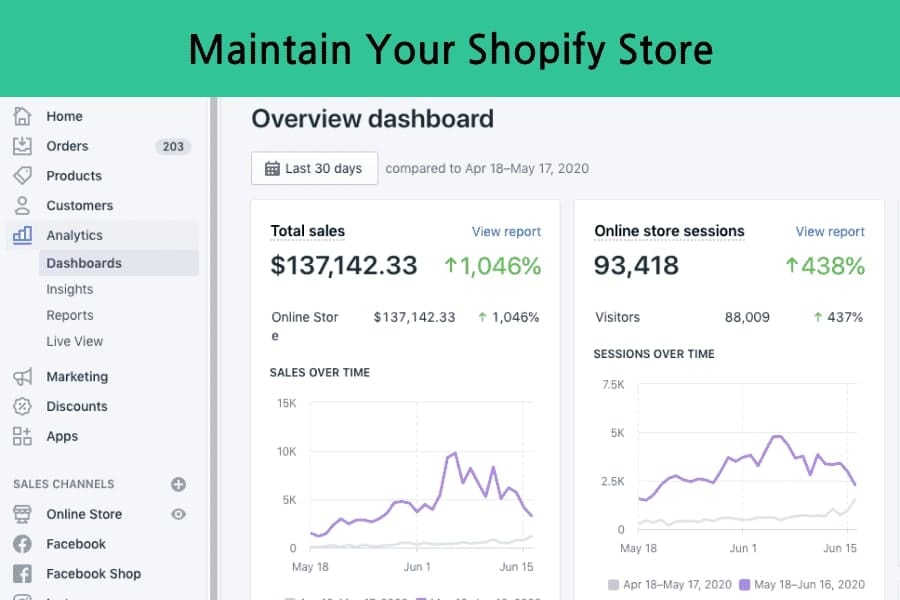Click the Customers person icon
Screen dimensions: 900x600
coord(22,206)
